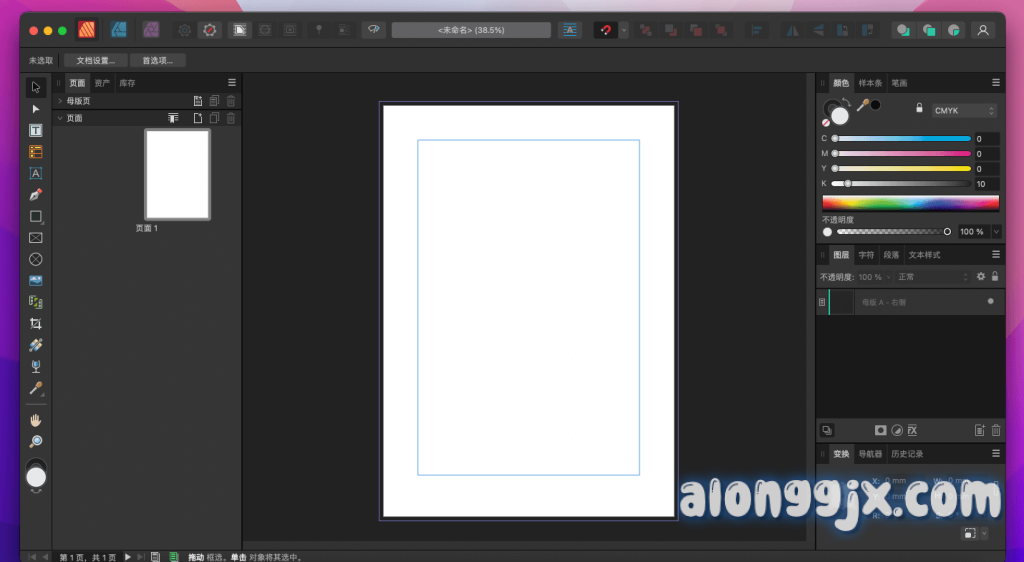Toggle snapping magnet in toolbar
Image resolution: width=1024 pixels, height=562 pixels.
coord(605,30)
